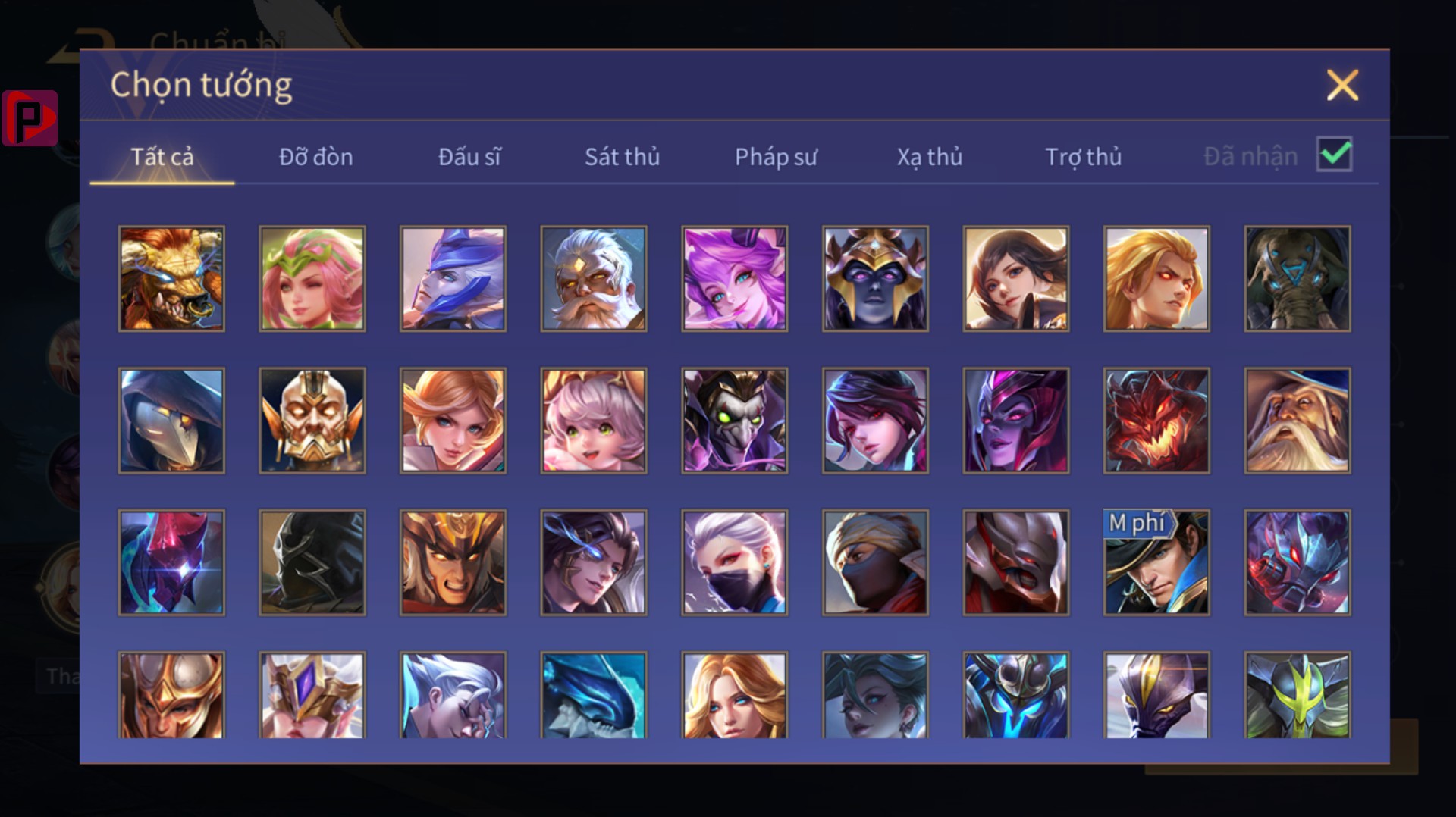The width and height of the screenshot is (1456, 817).
Task: Choose the red lava demon hero
Action: tap(1156, 421)
